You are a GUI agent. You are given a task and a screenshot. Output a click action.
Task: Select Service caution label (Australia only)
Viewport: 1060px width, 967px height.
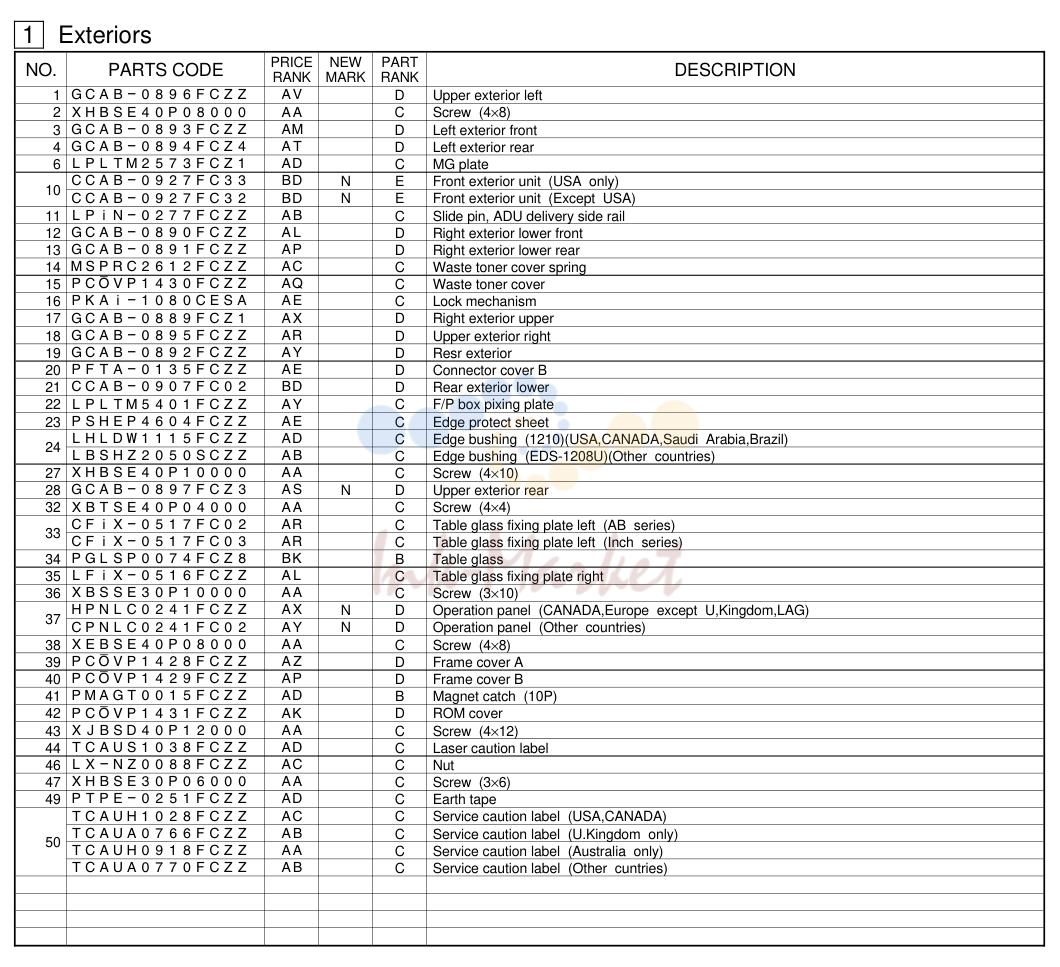click(548, 851)
